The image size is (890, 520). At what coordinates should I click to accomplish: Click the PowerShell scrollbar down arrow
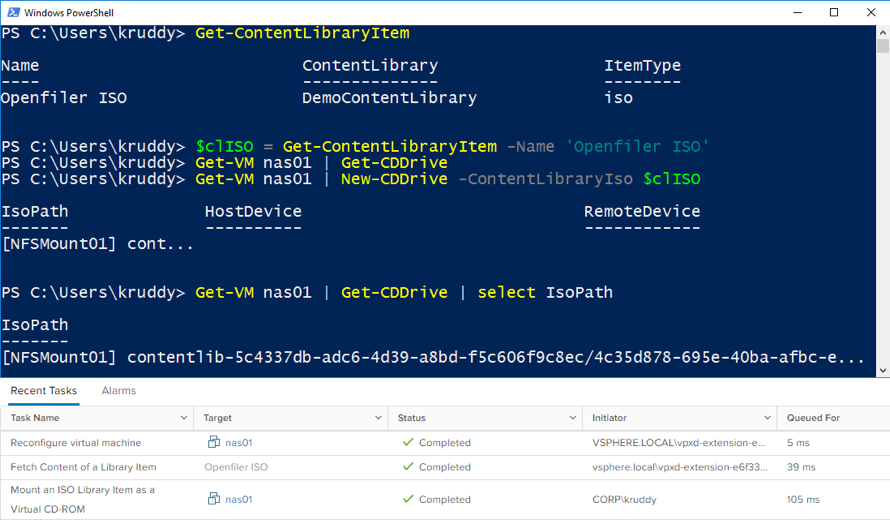click(x=883, y=371)
